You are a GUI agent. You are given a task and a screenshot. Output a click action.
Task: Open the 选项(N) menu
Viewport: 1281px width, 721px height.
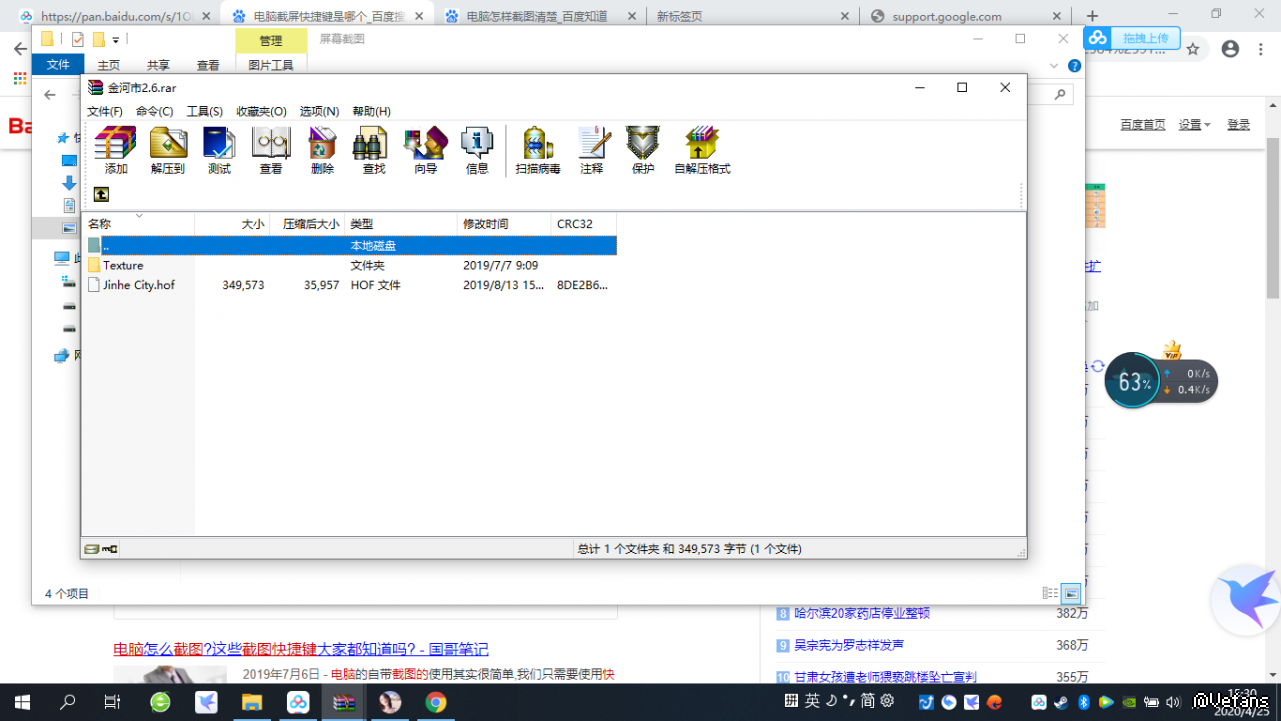pos(319,112)
